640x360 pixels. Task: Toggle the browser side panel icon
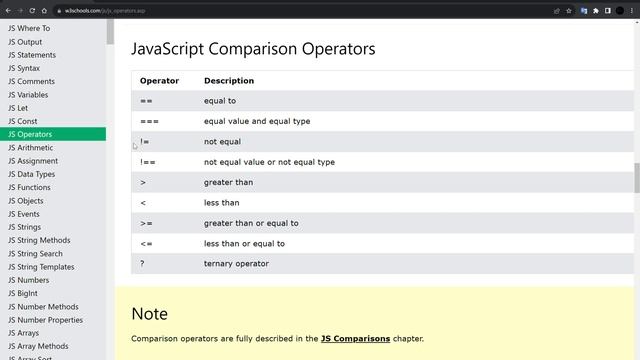coord(608,11)
